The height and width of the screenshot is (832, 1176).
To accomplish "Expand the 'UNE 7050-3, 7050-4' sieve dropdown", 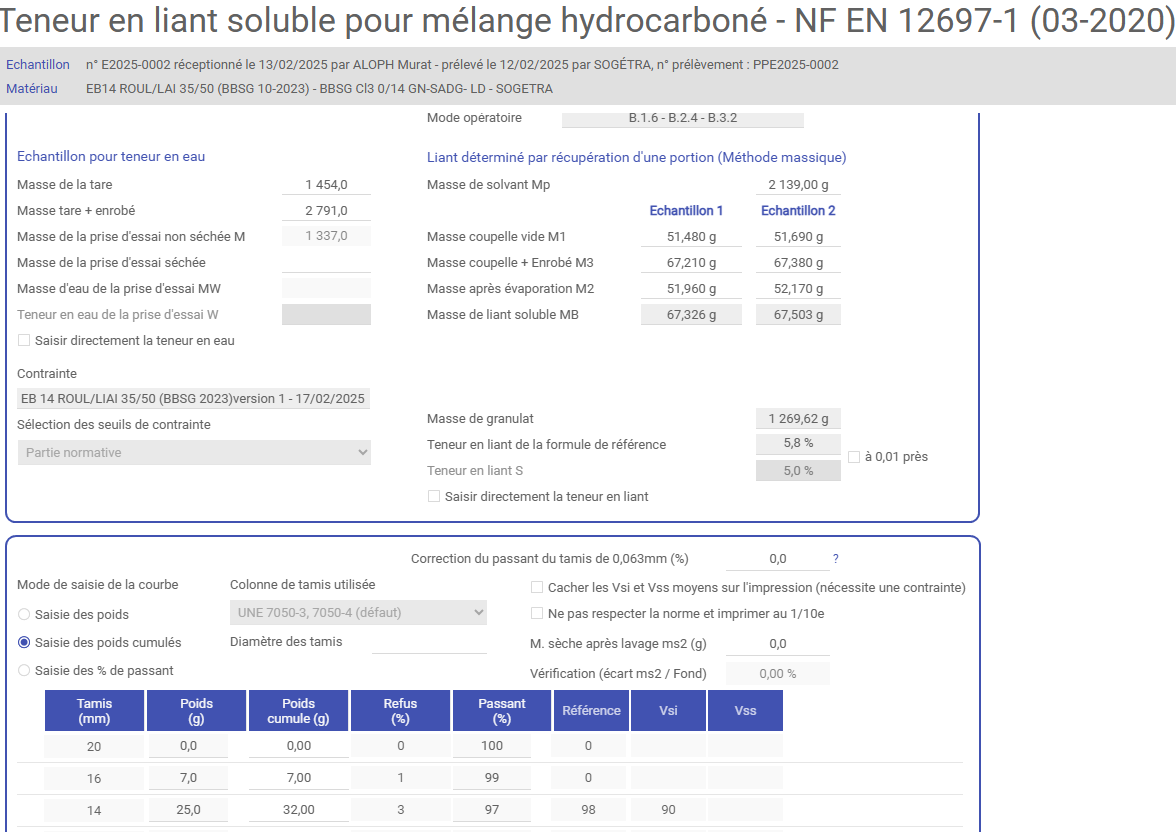I will coord(358,612).
